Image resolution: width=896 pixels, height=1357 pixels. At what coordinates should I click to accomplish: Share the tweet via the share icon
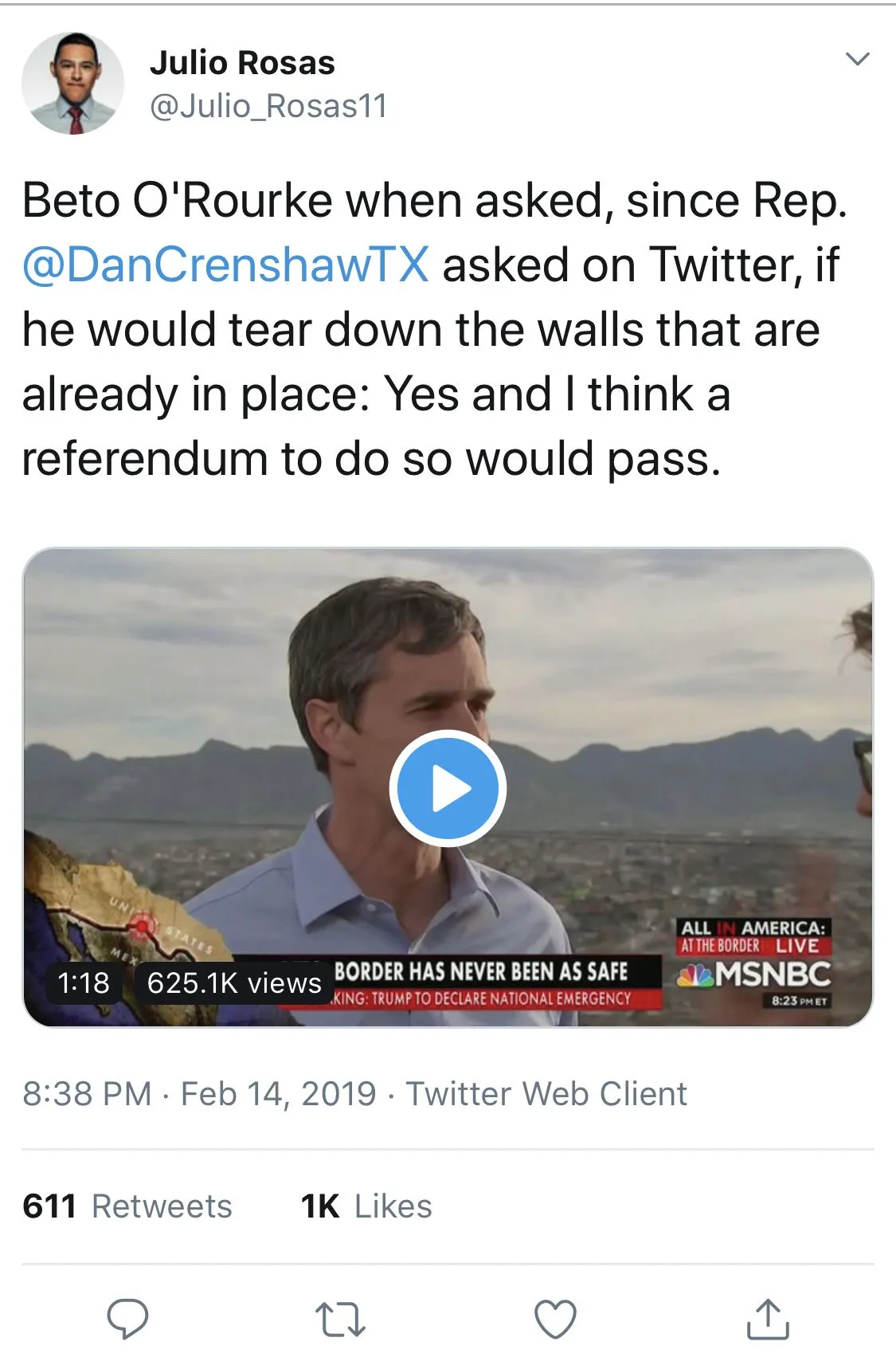tap(767, 1319)
